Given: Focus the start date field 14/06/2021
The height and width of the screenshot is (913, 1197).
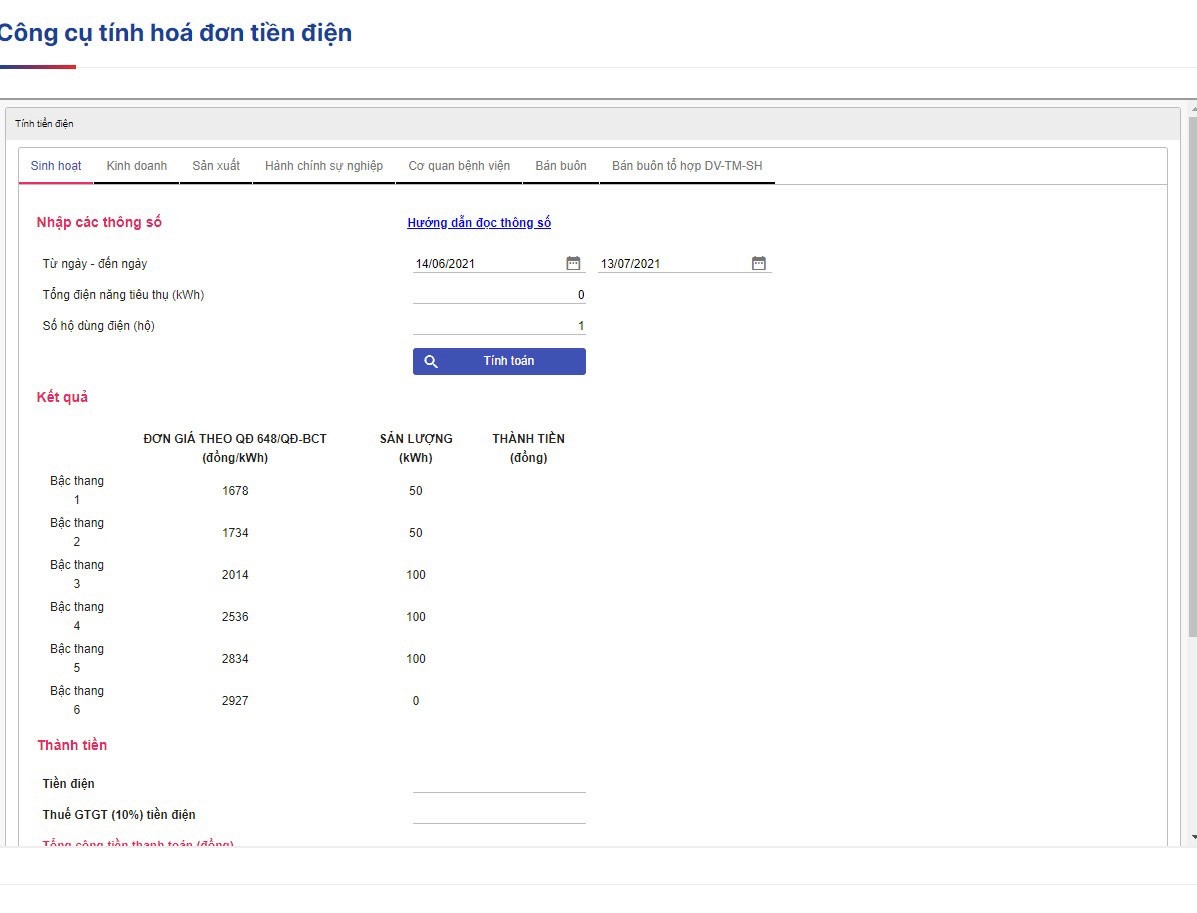Looking at the screenshot, I should [485, 264].
